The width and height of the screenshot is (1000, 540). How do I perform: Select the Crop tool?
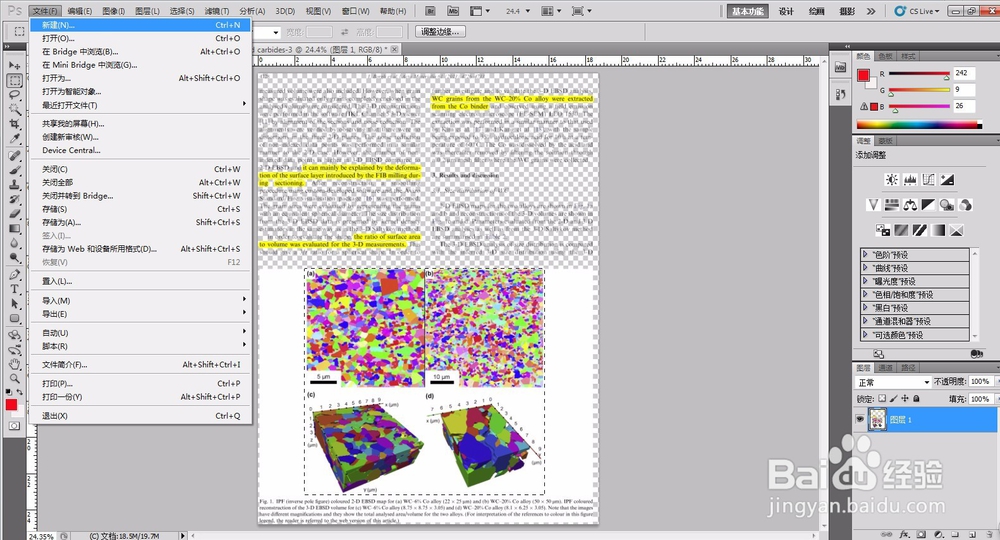click(15, 124)
